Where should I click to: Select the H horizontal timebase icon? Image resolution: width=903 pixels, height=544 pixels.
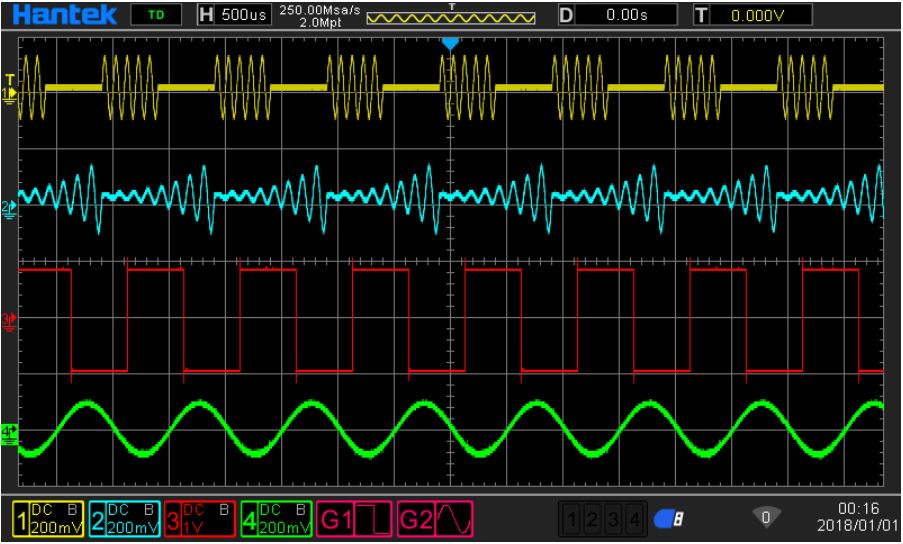(x=206, y=15)
